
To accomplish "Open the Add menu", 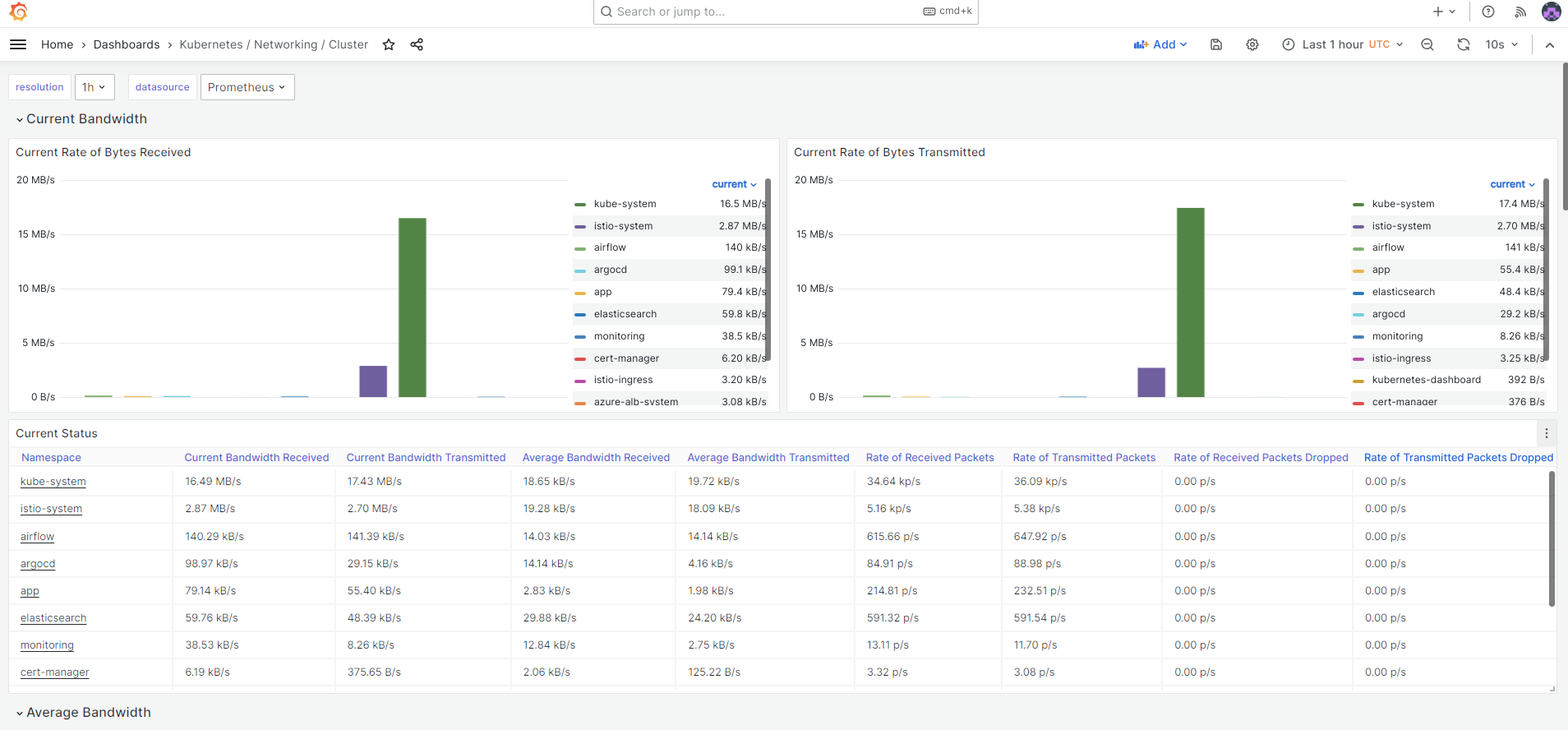I will (1160, 44).
